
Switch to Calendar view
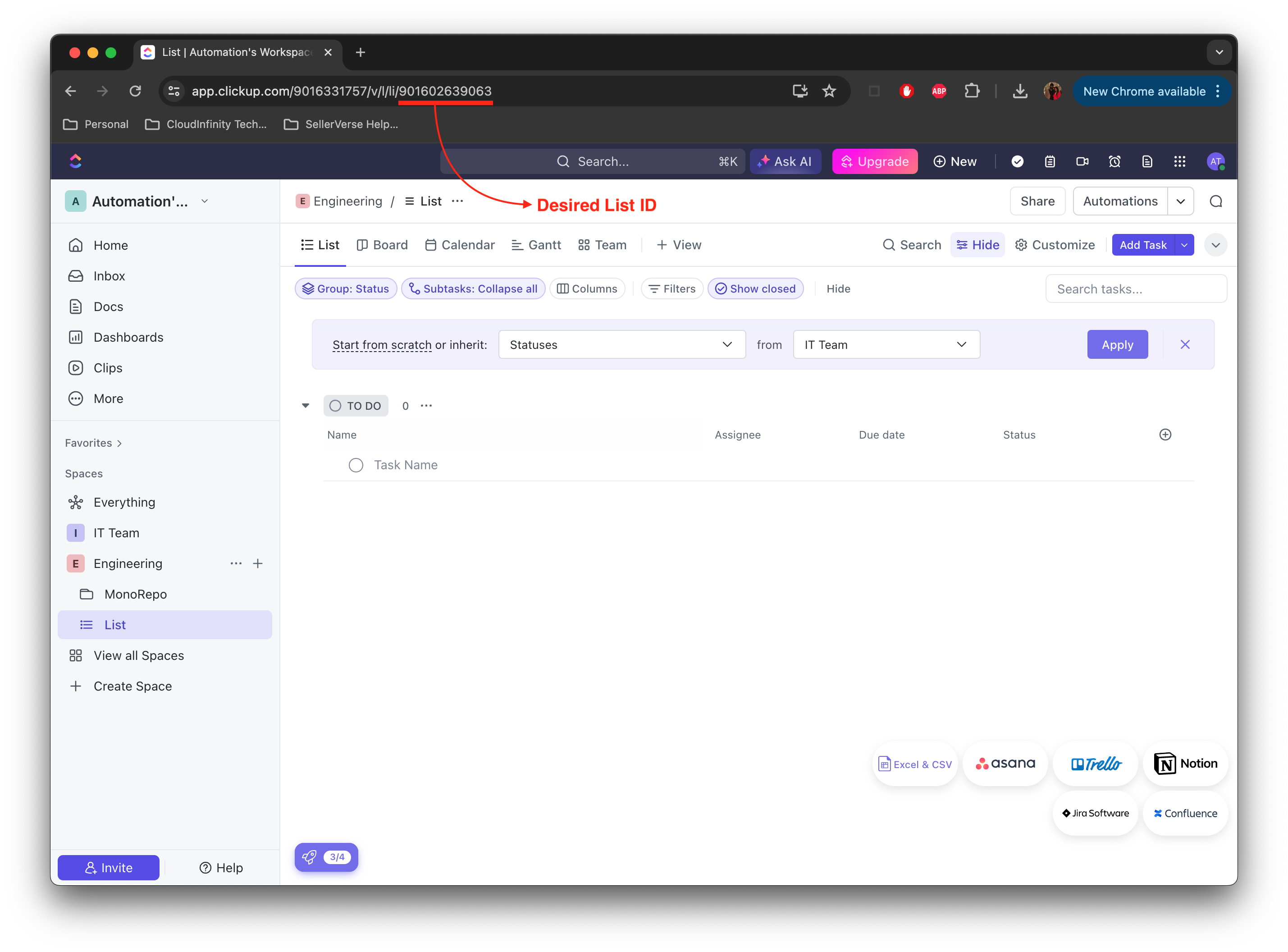click(459, 244)
